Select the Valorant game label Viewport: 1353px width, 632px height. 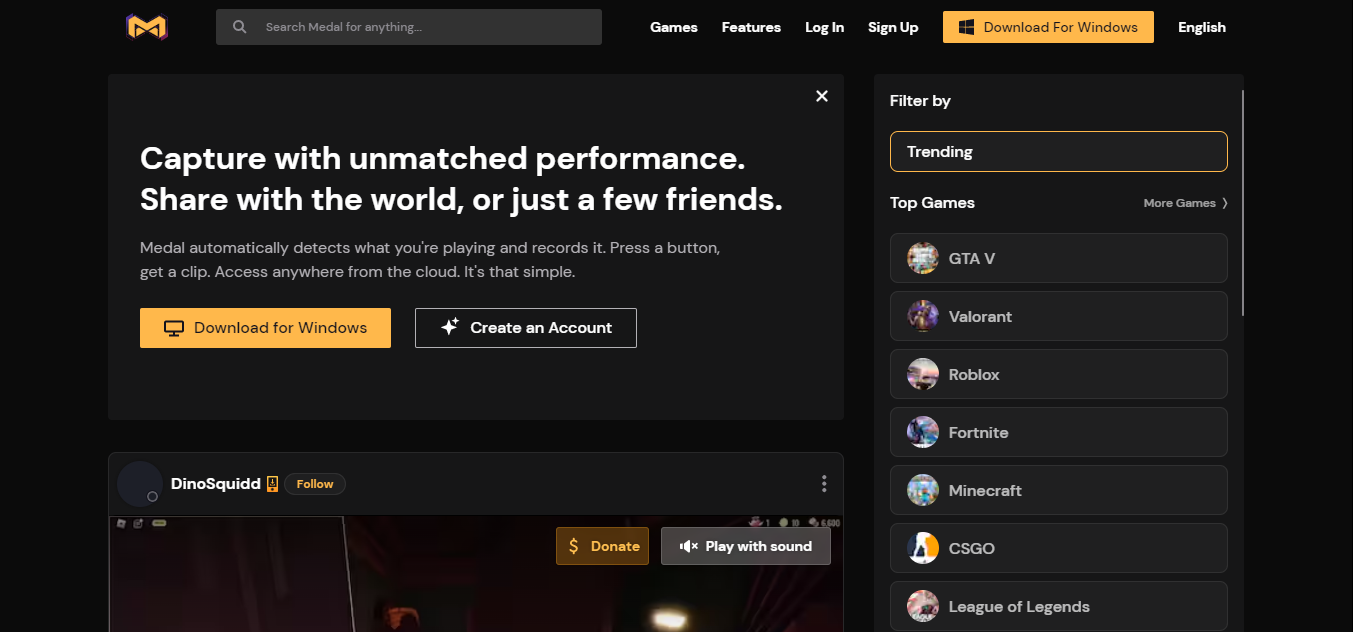pos(980,316)
